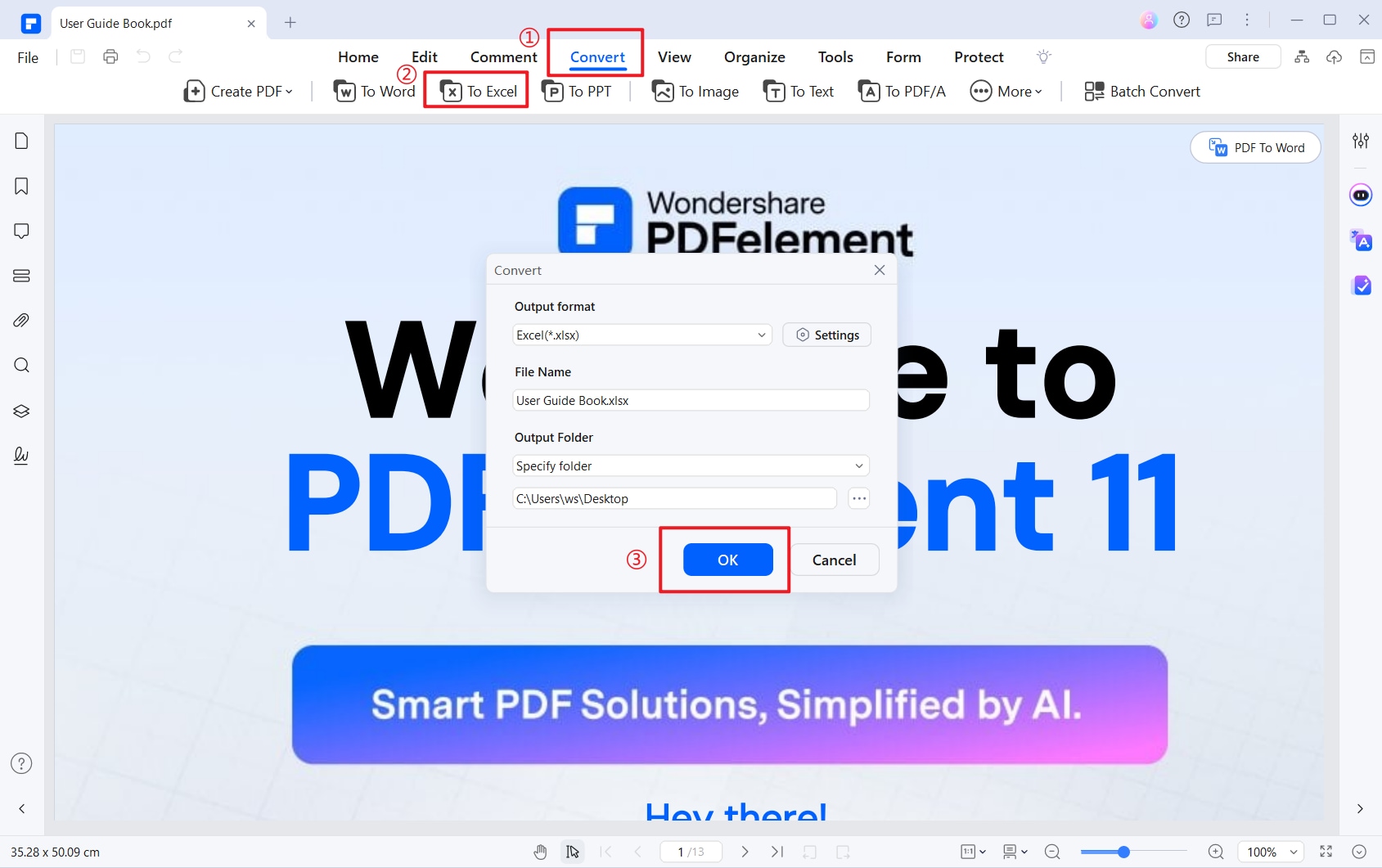Switch to the Home tab

click(x=358, y=56)
